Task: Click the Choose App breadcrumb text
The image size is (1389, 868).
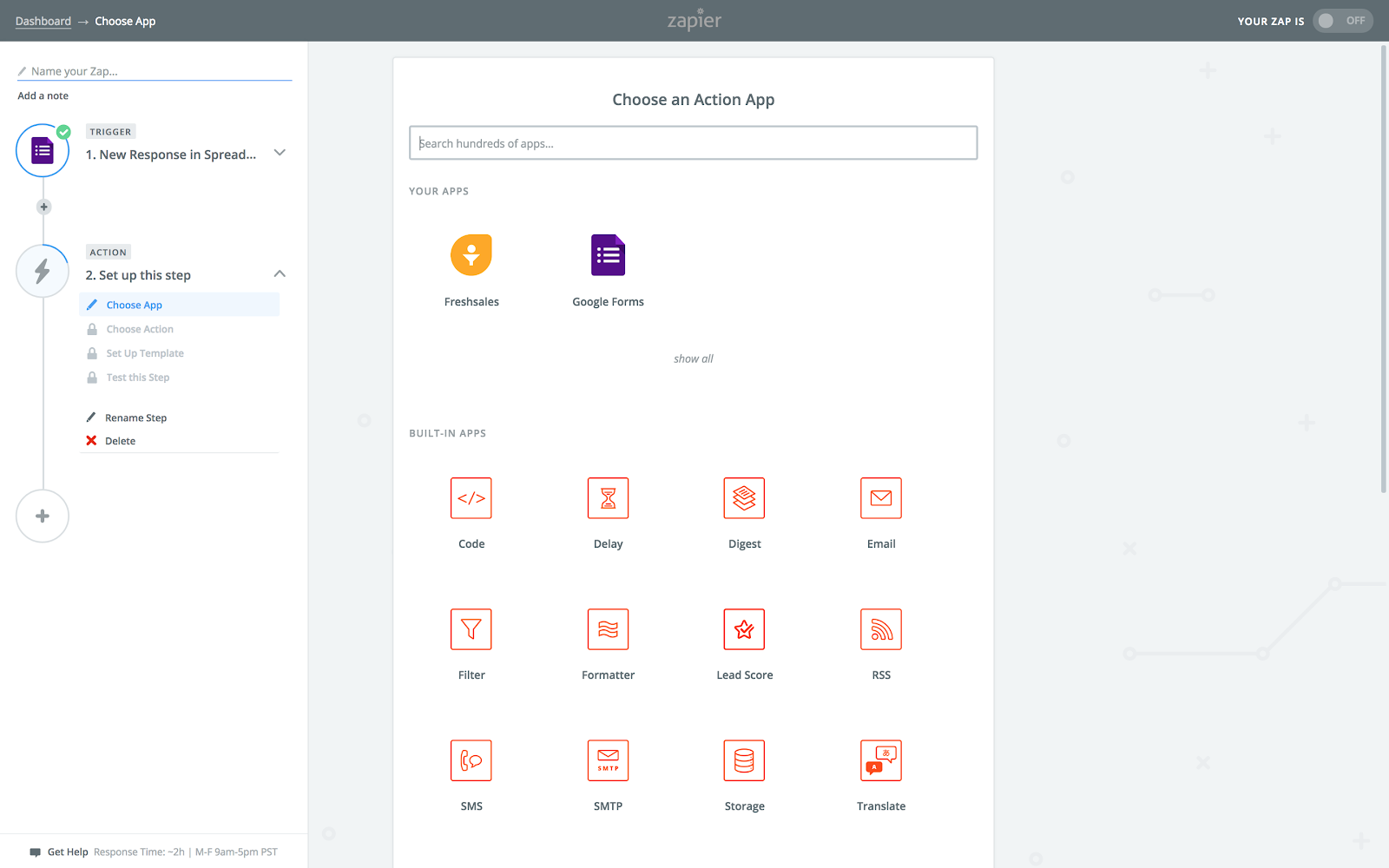Action: coord(125,21)
